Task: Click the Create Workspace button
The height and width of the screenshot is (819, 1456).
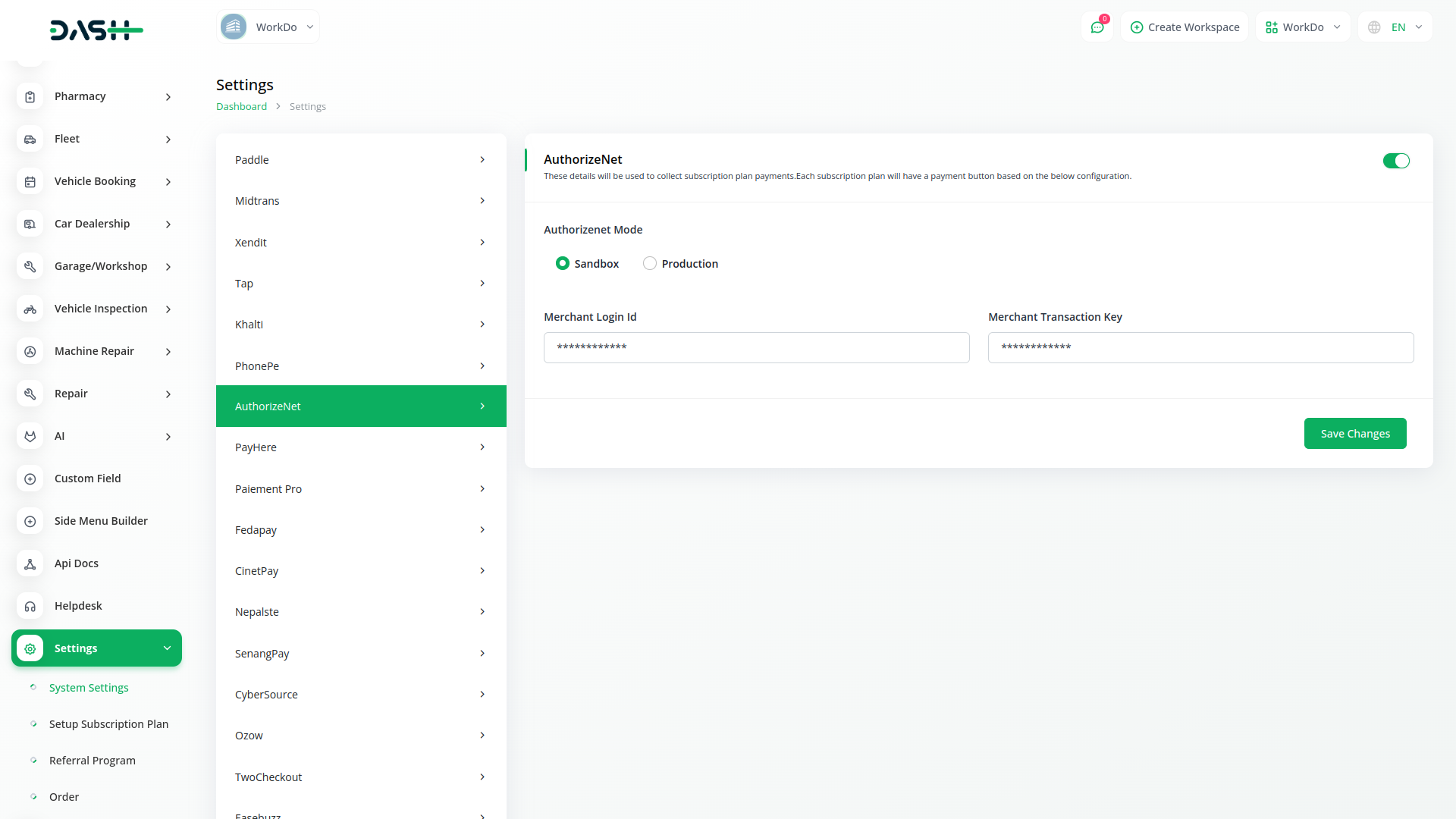Action: pos(1185,27)
